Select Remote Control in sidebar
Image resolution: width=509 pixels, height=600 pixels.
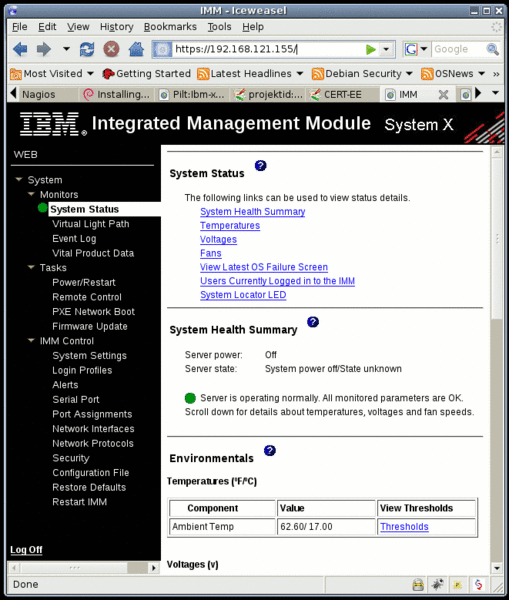(x=87, y=297)
